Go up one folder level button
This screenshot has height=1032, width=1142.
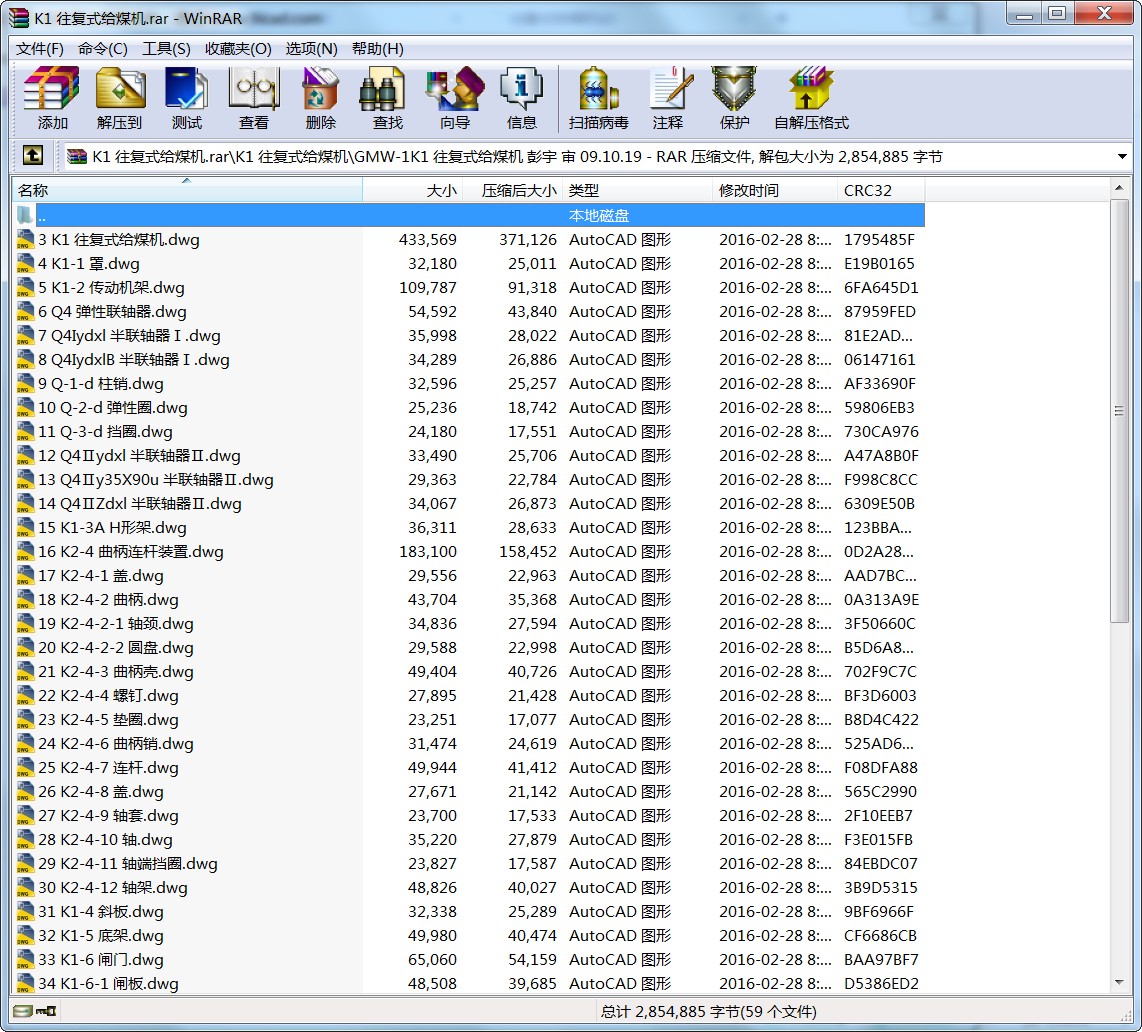tap(33, 156)
